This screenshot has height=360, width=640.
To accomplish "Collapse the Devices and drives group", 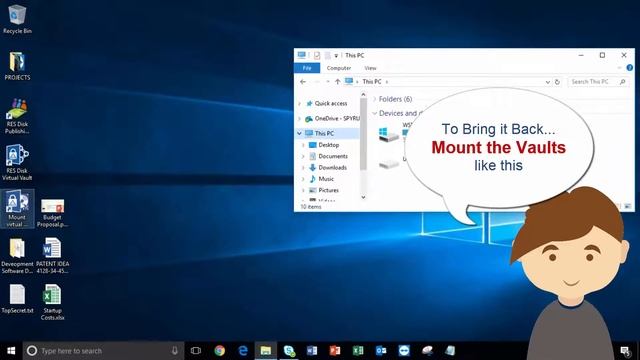I will click(x=375, y=113).
